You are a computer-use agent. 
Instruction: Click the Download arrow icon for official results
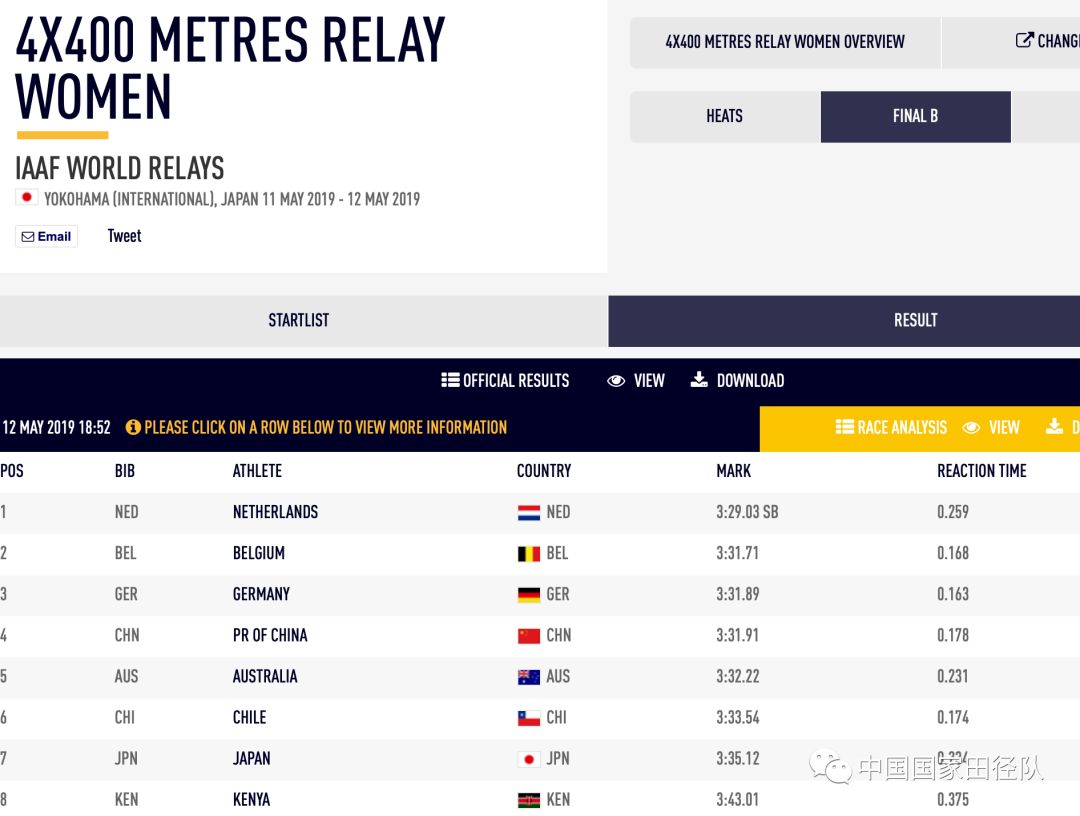click(x=699, y=380)
